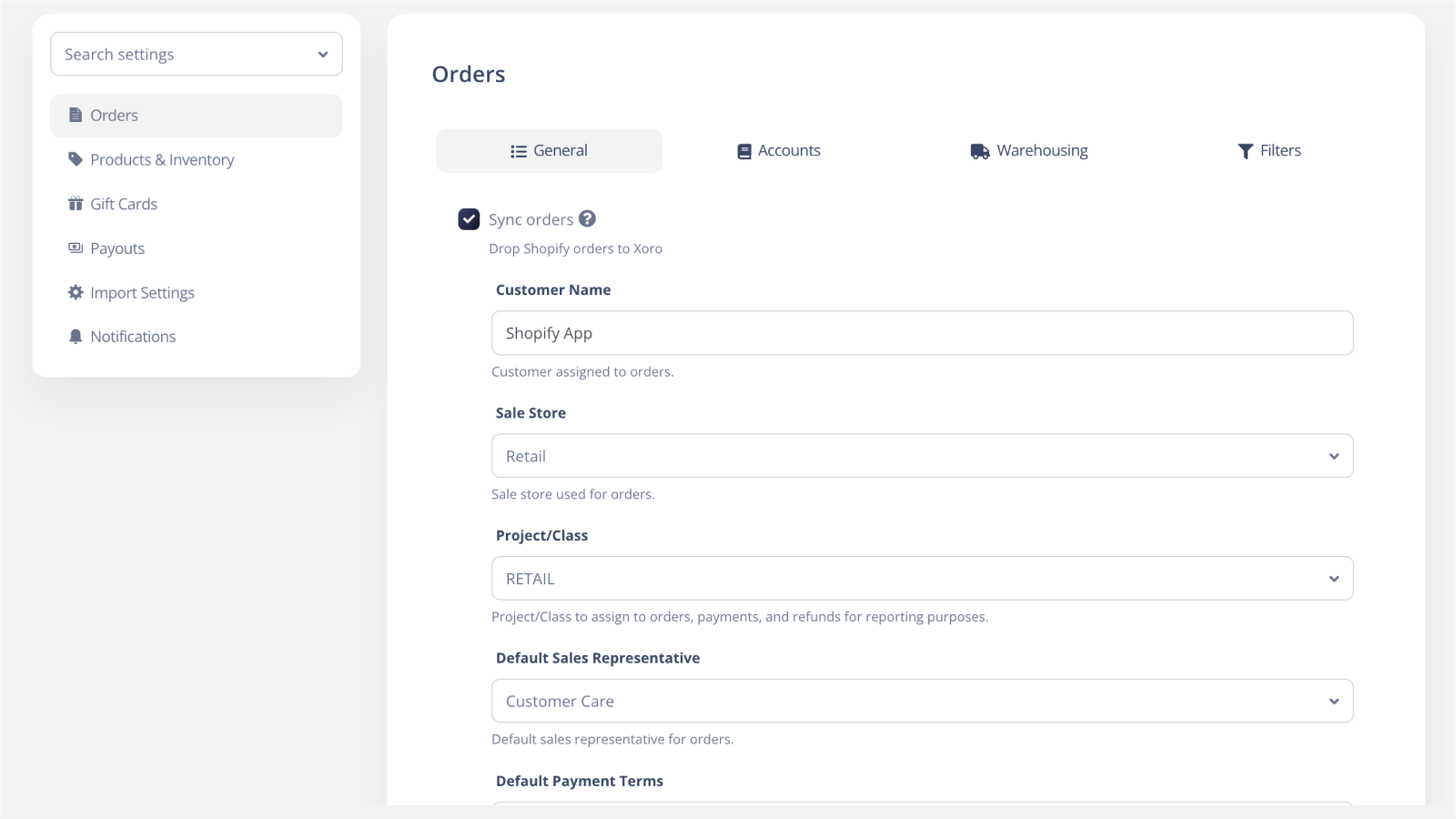Click the Notifications bell icon
The width and height of the screenshot is (1456, 819).
tap(76, 337)
